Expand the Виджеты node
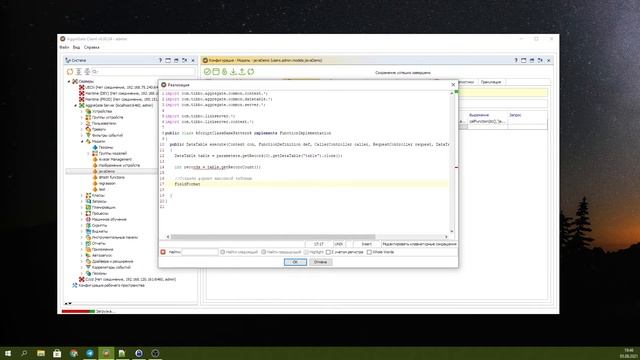The width and height of the screenshot is (640, 360). tap(82, 231)
